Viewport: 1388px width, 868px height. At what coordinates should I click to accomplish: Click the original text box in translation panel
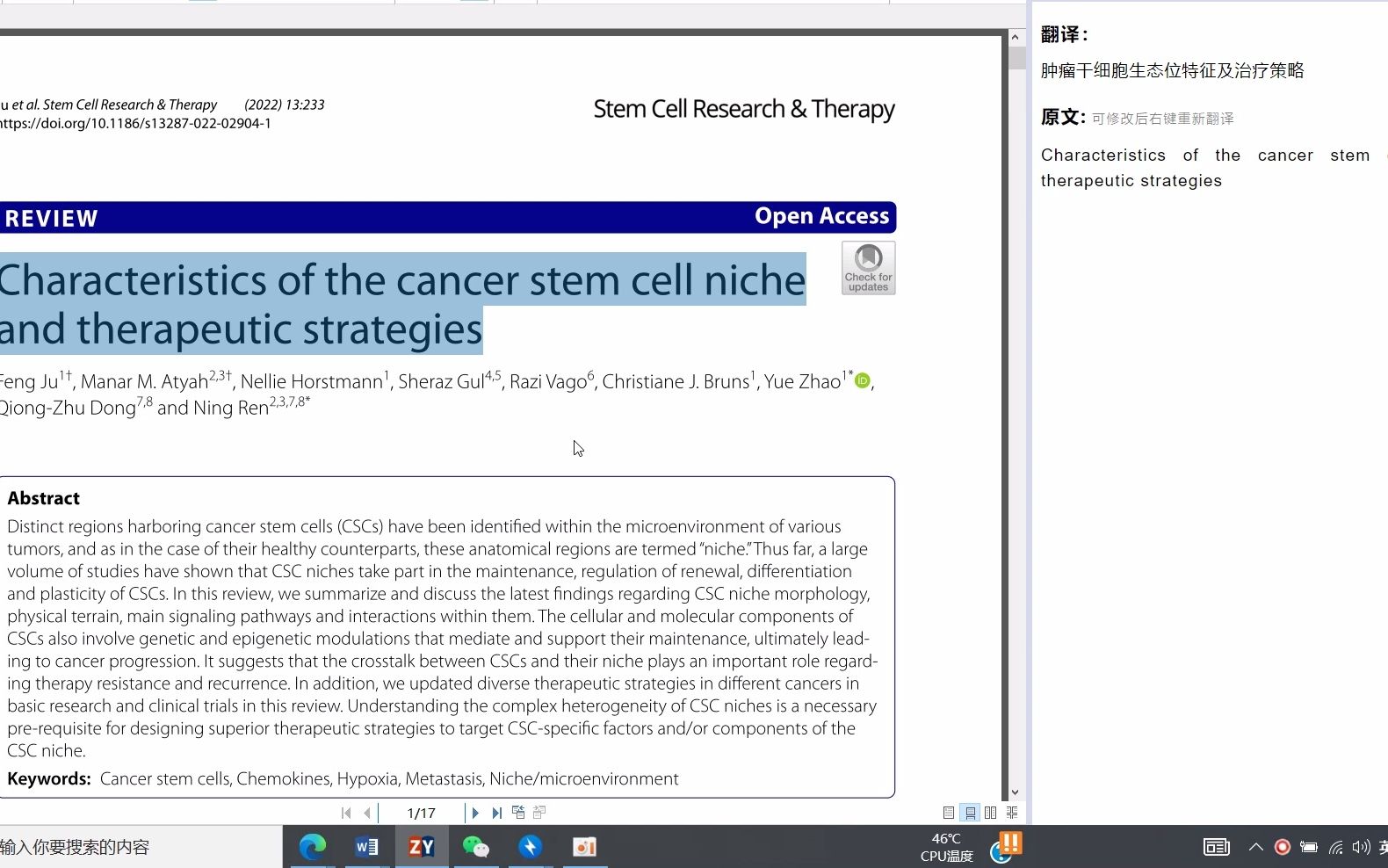click(x=1212, y=168)
